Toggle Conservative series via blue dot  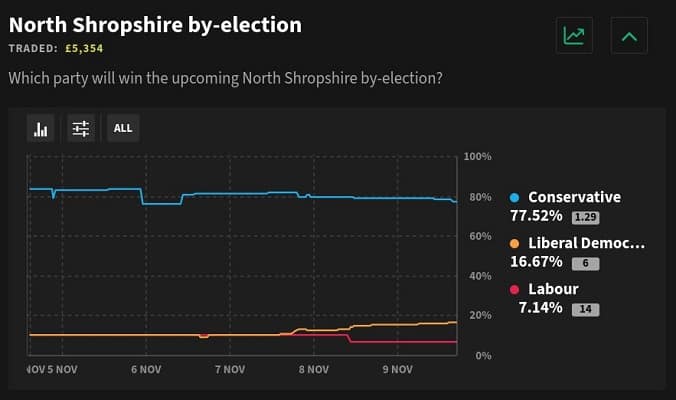[x=514, y=198]
